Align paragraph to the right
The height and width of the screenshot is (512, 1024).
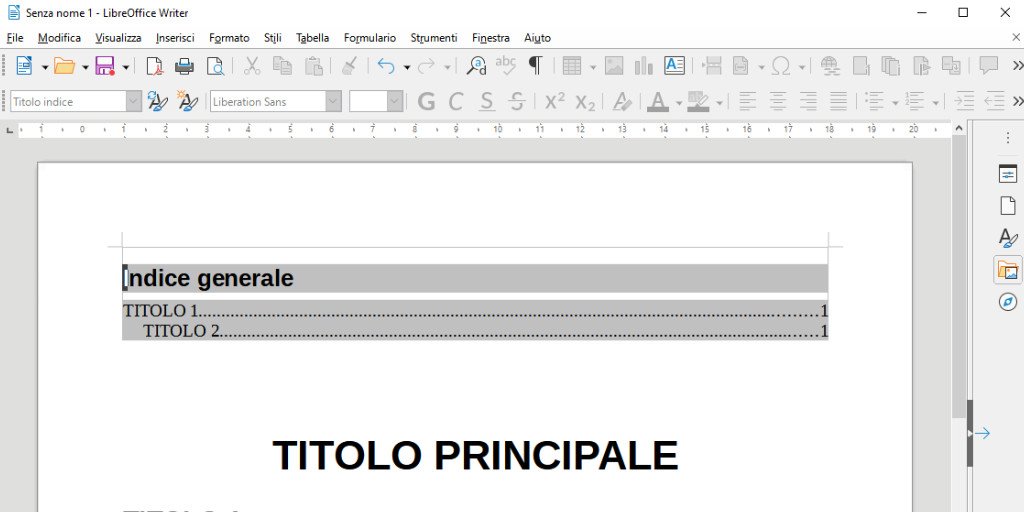808,101
